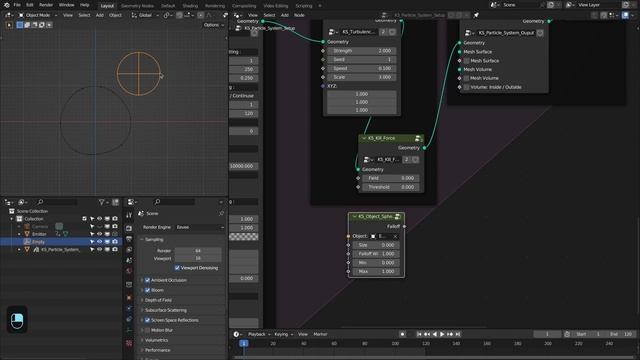The width and height of the screenshot is (640, 360).
Task: Click the snapping magnet icon in viewport header
Action: click(x=179, y=15)
